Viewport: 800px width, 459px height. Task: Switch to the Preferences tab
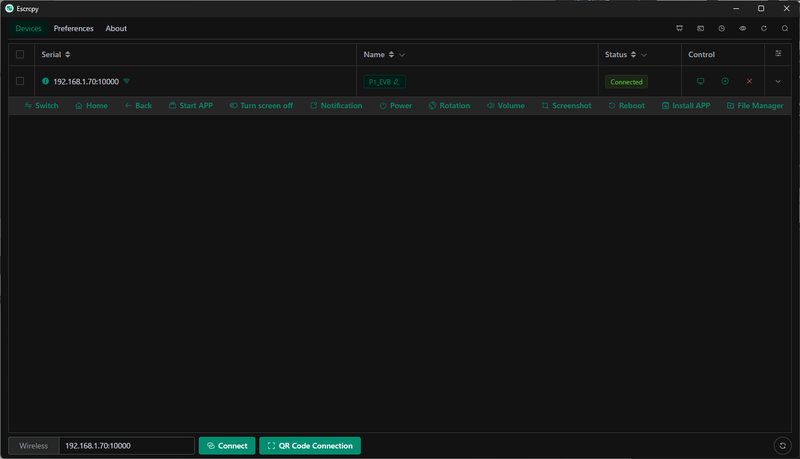tap(73, 29)
